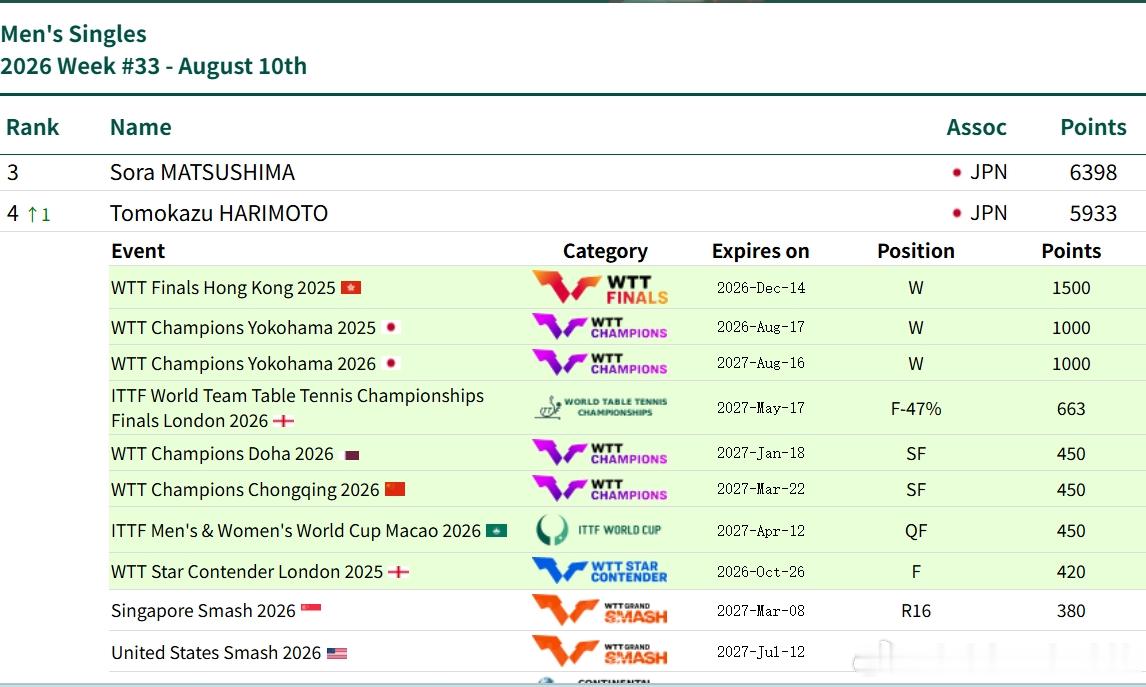
Task: Click England flag beside Star Contender London 2025
Action: [x=398, y=572]
